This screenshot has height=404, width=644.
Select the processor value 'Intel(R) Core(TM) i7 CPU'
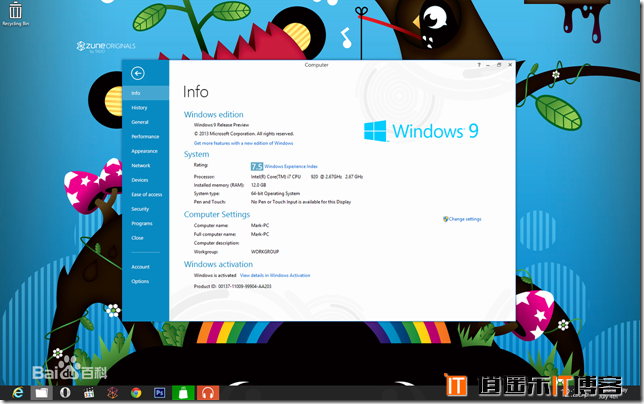276,177
